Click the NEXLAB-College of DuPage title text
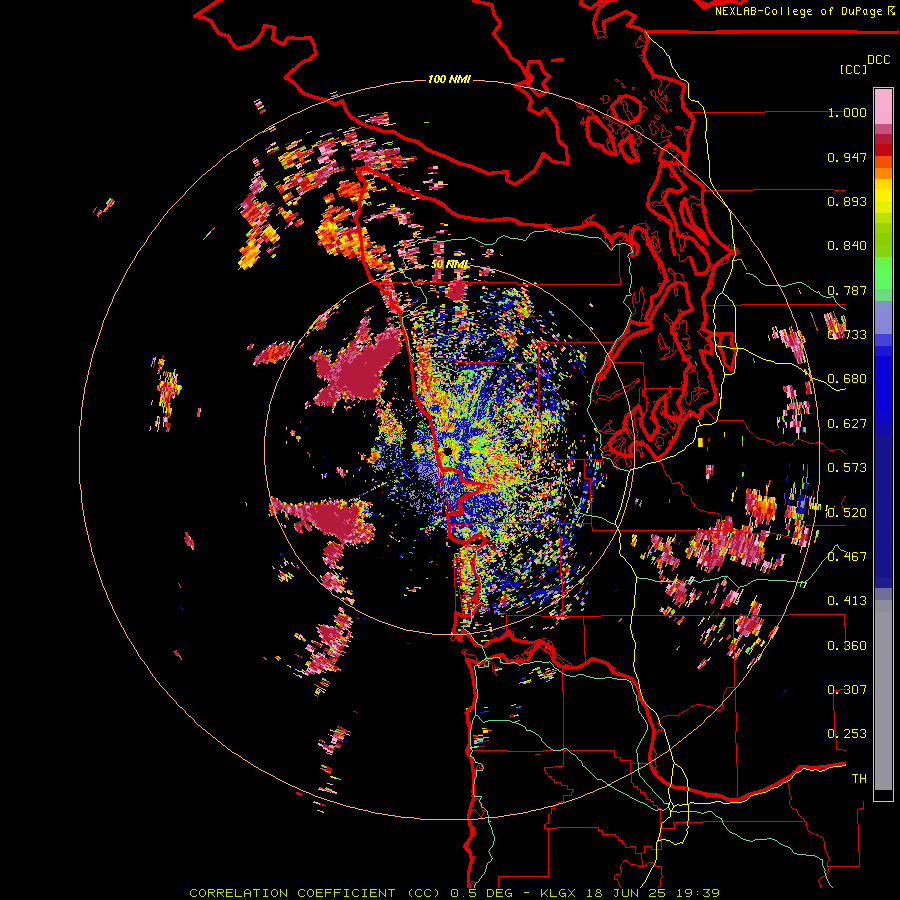900x900 pixels. click(804, 11)
